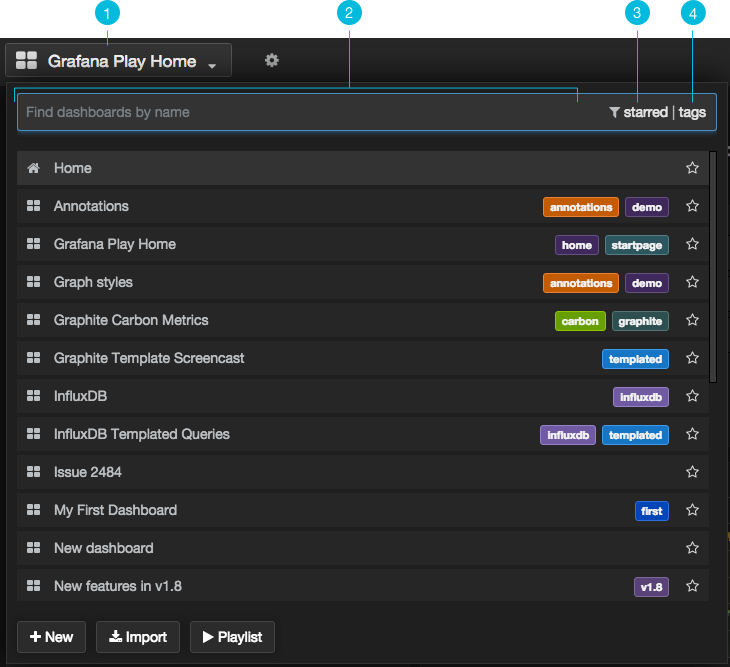Screen dimensions: 730x667
Task: Click grid icon on Graphite Carbon Metrics row
Action: click(33, 320)
